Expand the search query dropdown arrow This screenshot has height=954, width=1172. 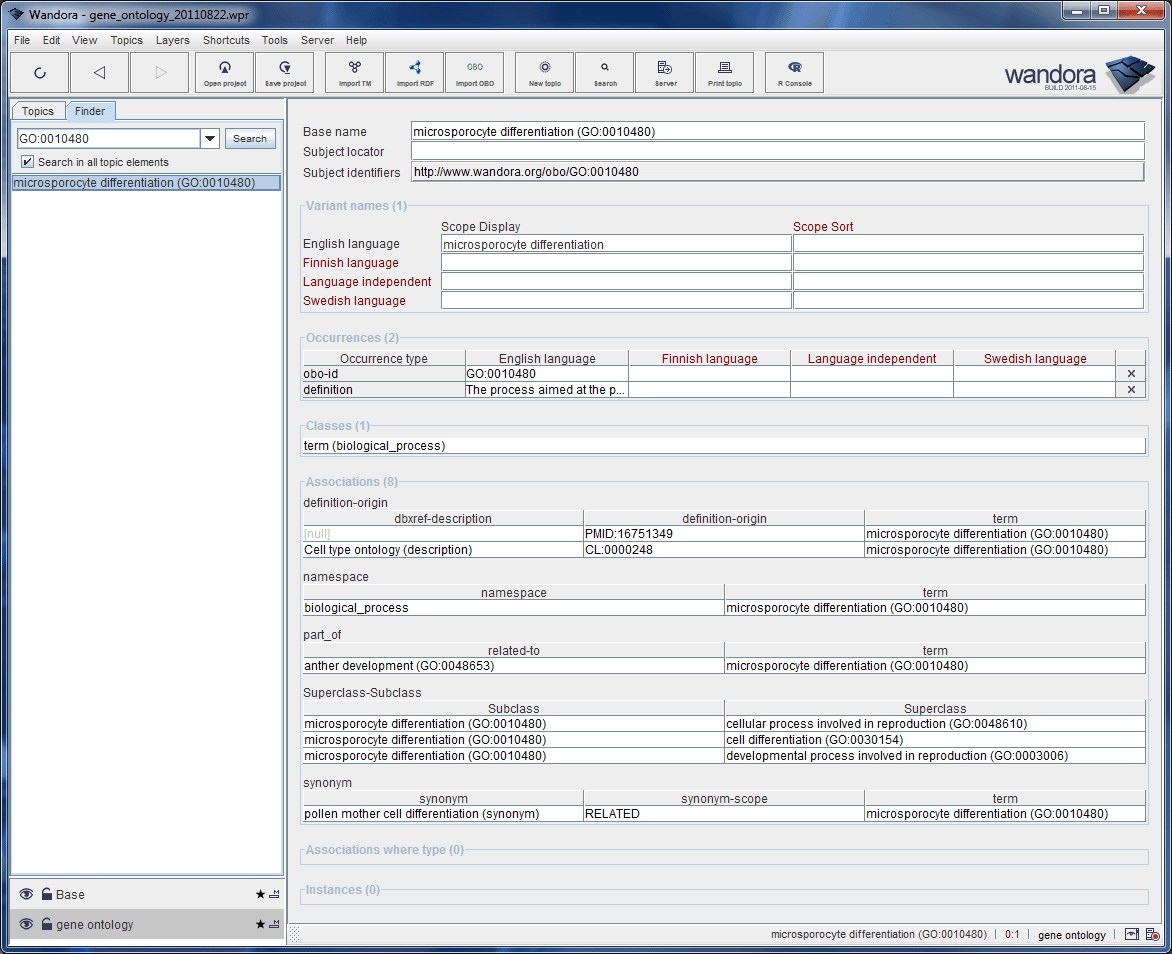[210, 139]
